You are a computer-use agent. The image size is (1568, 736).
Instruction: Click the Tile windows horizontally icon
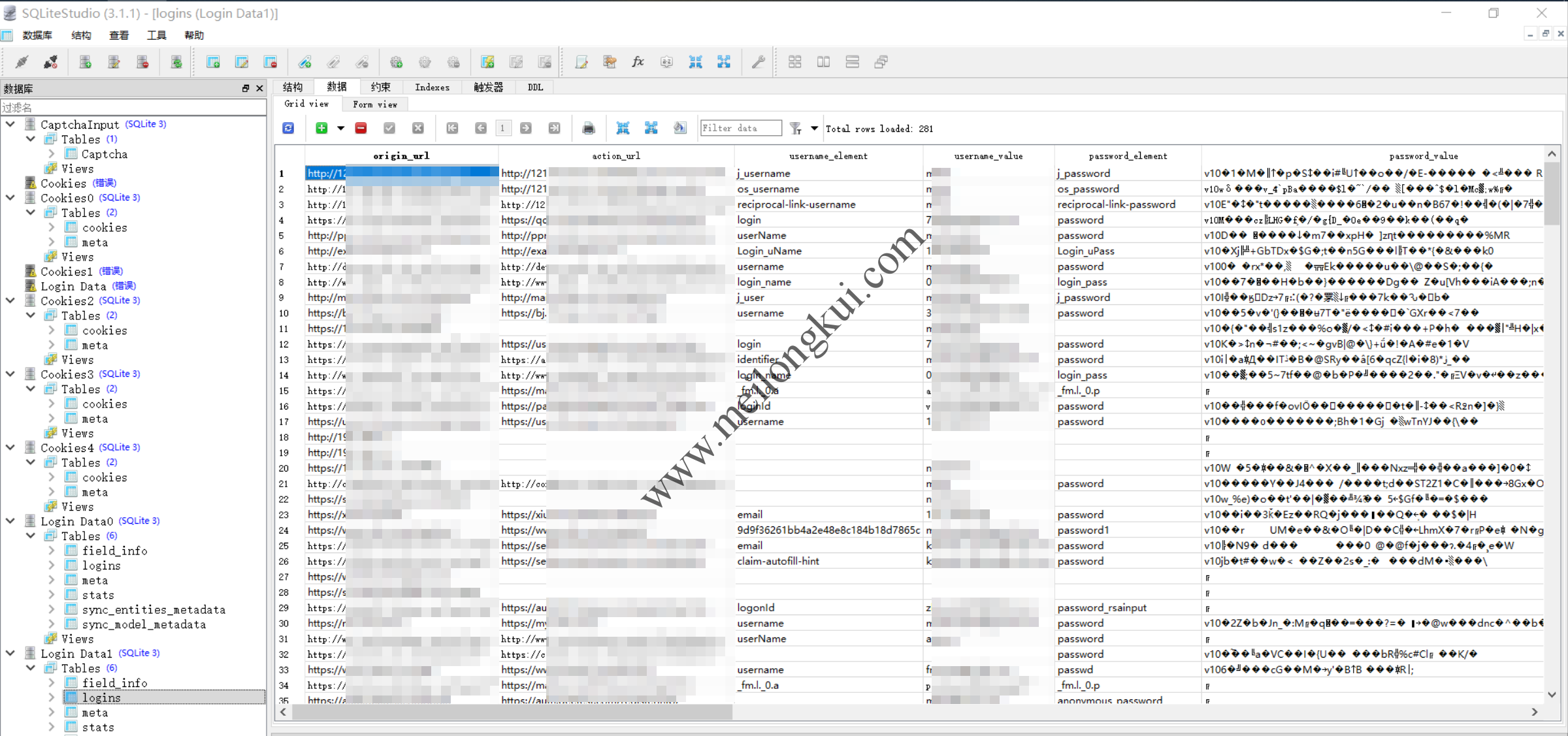(x=823, y=62)
